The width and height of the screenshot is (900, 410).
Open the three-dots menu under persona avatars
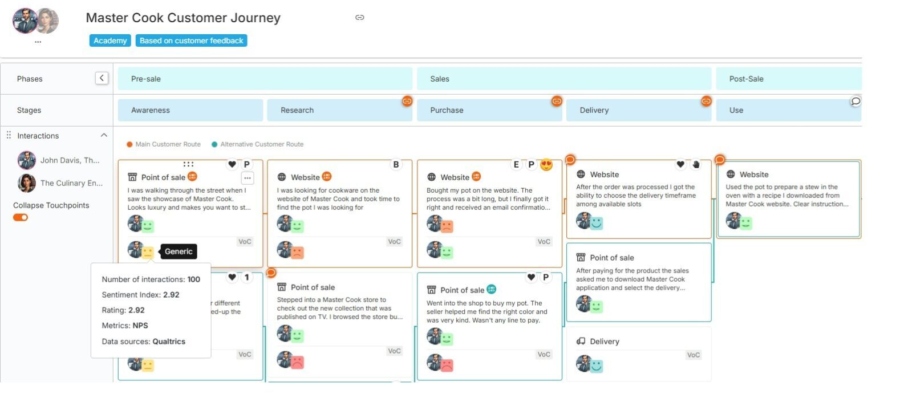click(38, 41)
